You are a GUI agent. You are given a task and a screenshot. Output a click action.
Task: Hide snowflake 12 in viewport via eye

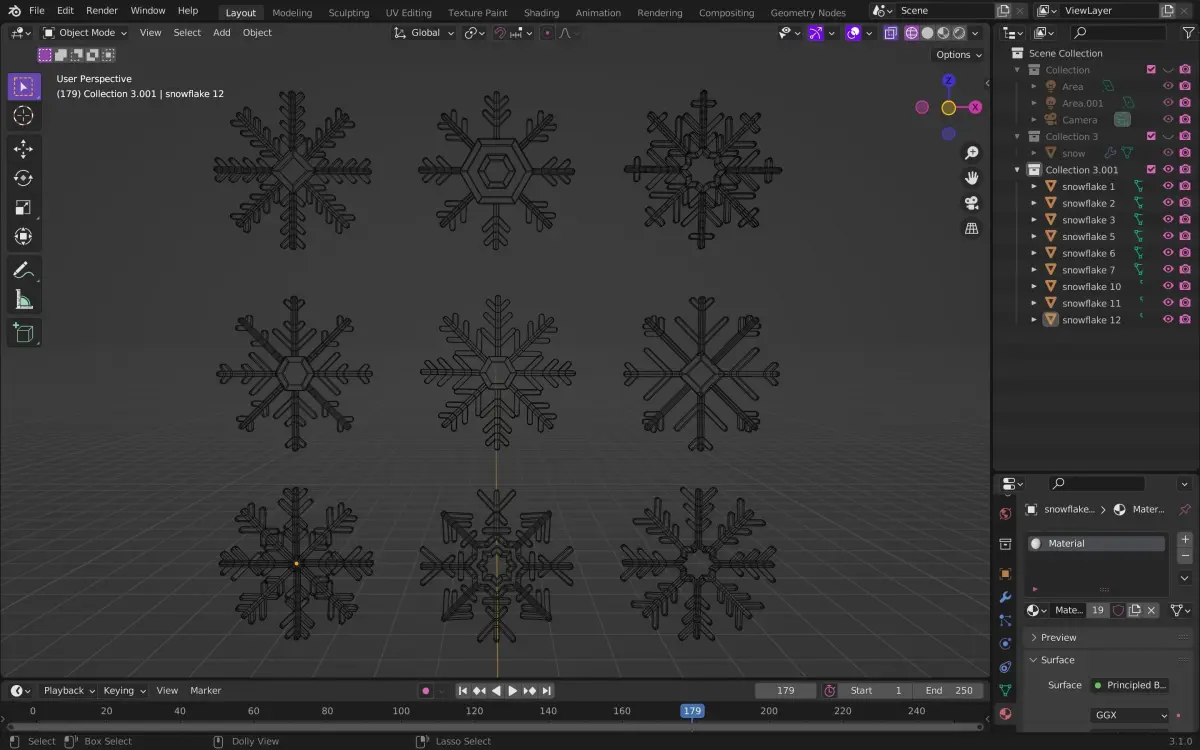point(1168,319)
